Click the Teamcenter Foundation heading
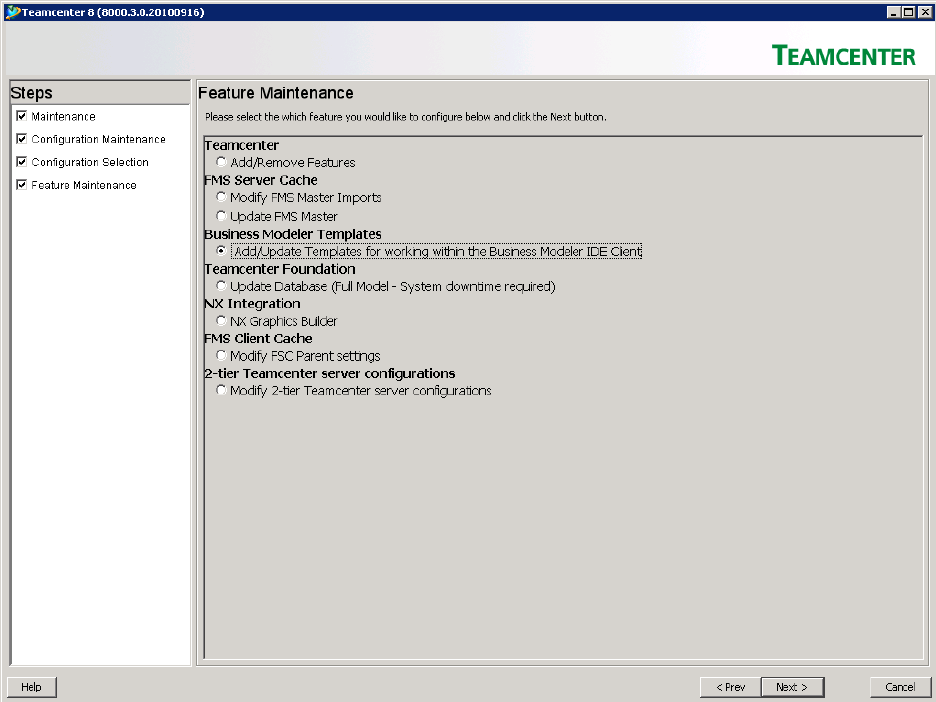 [x=280, y=269]
